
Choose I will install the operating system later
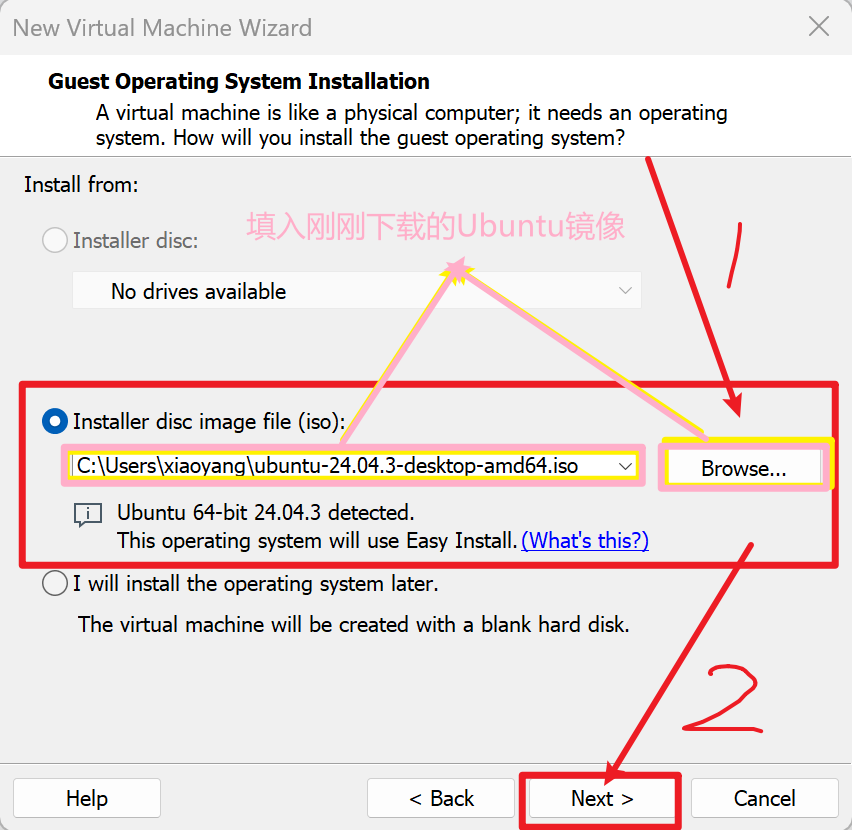tap(55, 583)
